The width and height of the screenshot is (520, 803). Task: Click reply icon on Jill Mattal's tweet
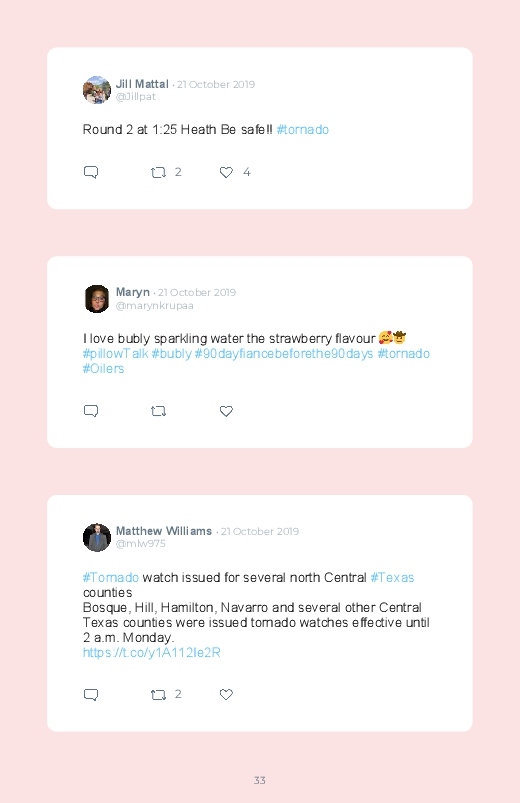[91, 172]
